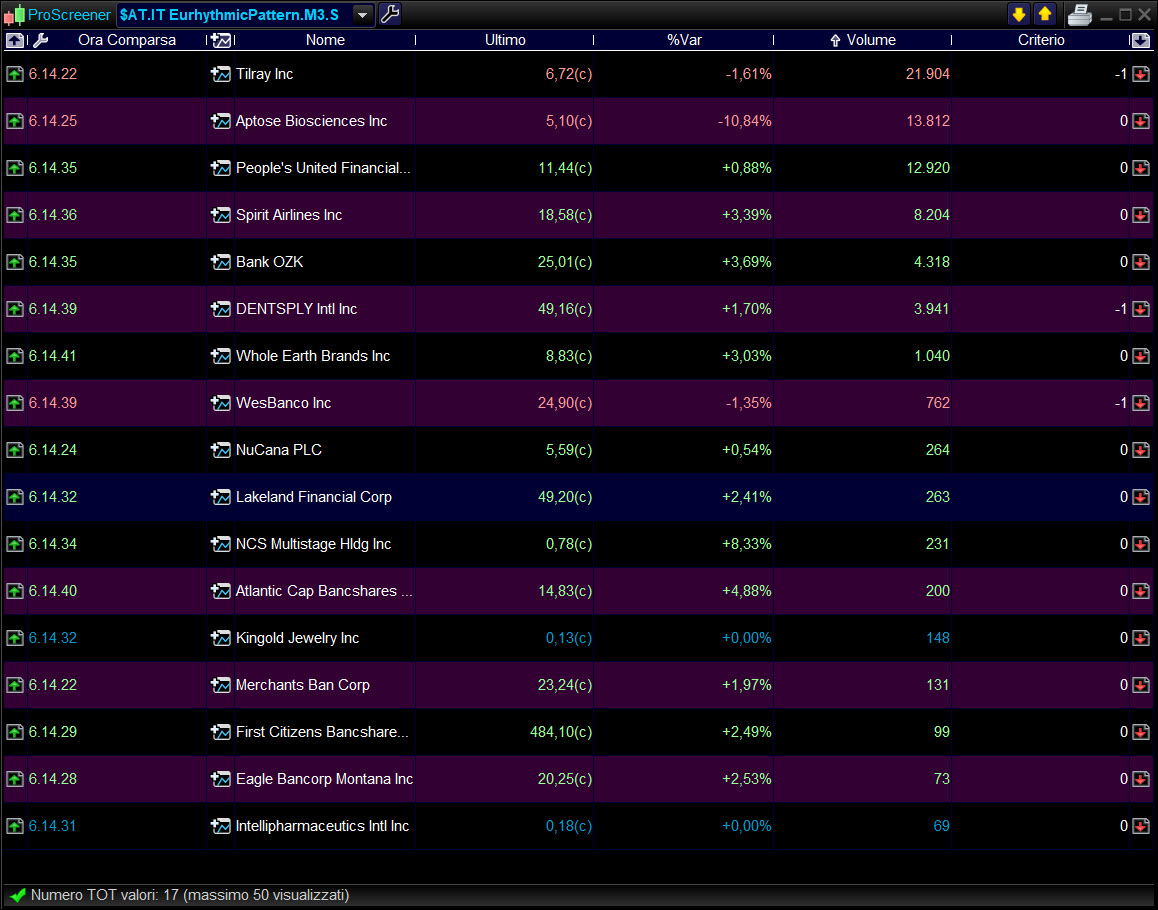Screen dimensions: 1158x910
Task: Select Lakeland Financial Corp name
Action: tap(314, 497)
